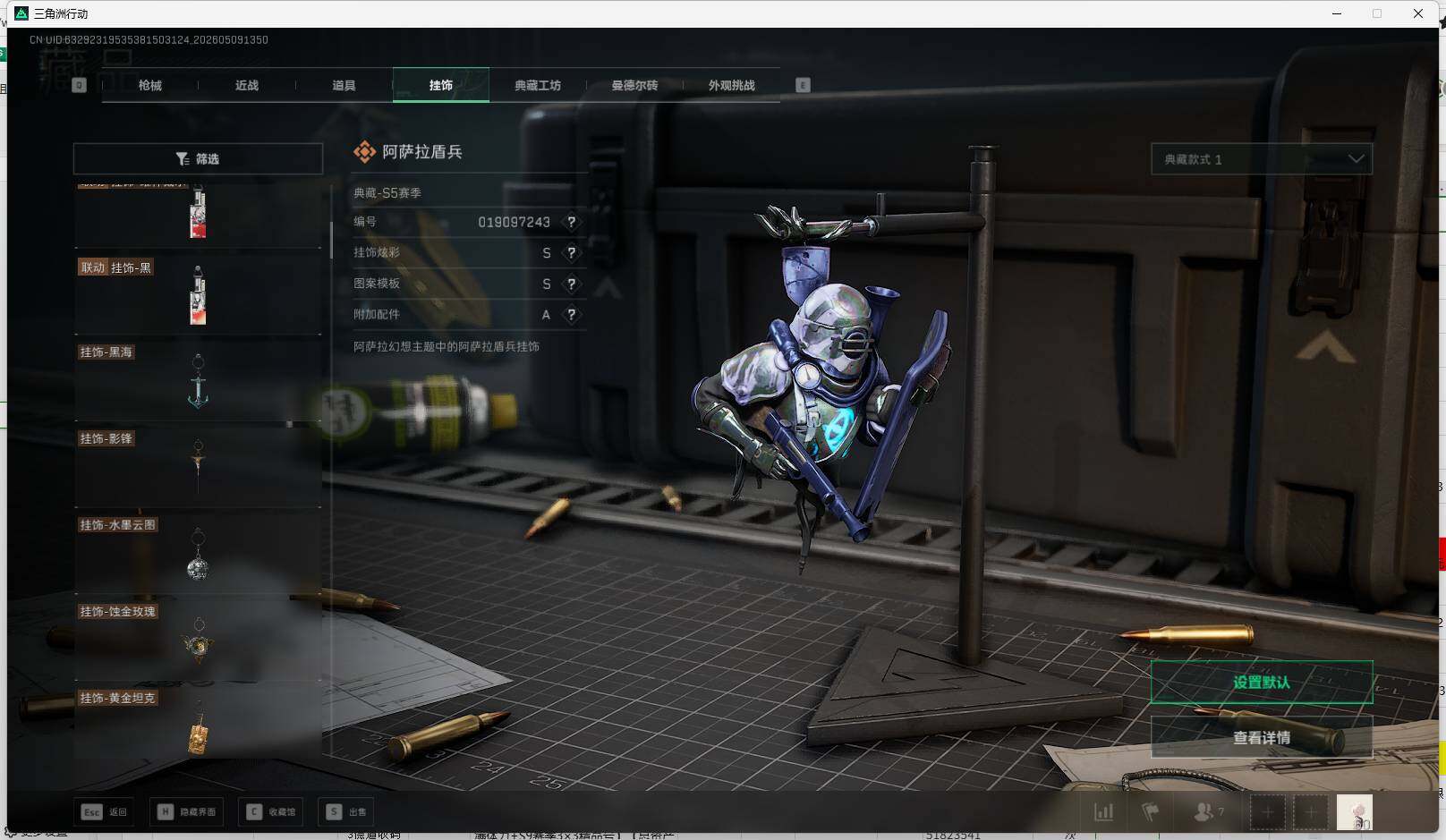Image resolution: width=1446 pixels, height=840 pixels.
Task: Click the 阿萨拉幻想主题中的阿萨拉盾兵挂饰 description
Action: click(447, 346)
